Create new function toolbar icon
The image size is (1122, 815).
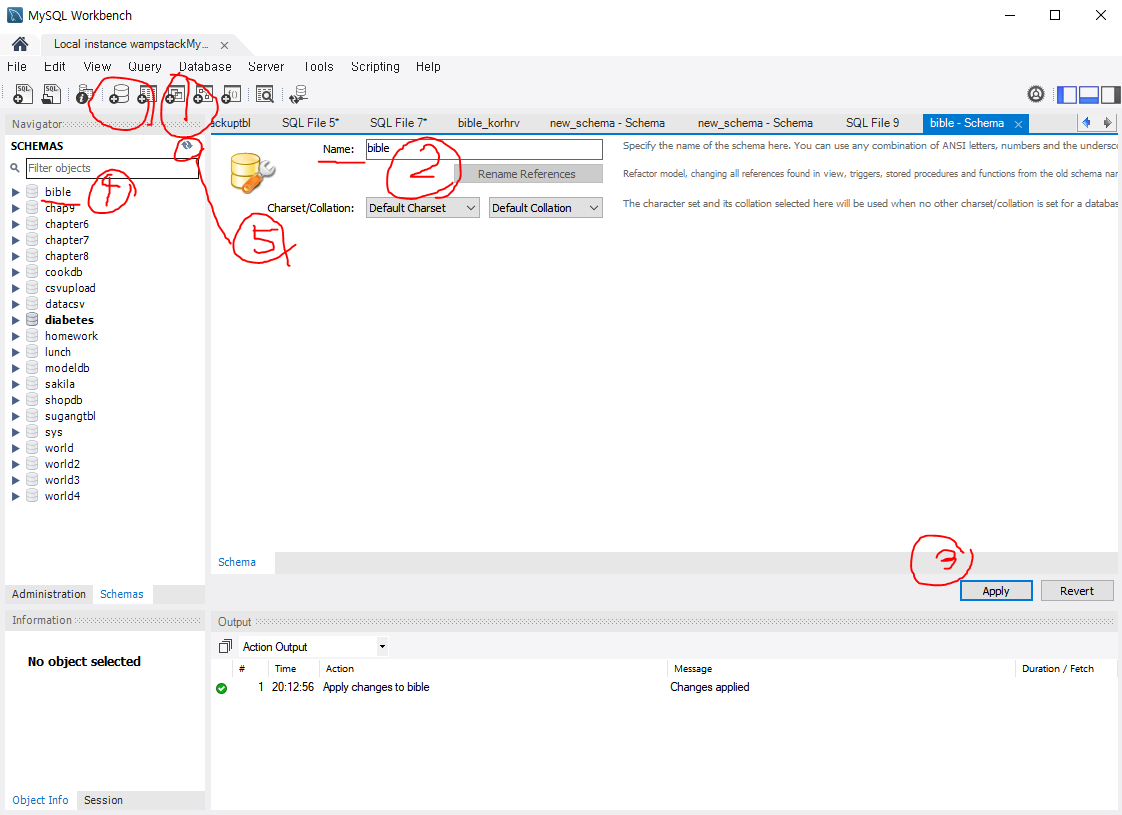pyautogui.click(x=230, y=94)
